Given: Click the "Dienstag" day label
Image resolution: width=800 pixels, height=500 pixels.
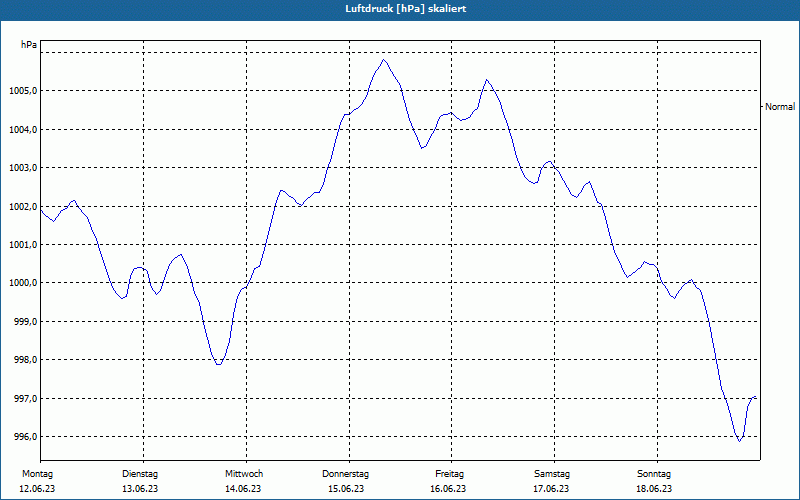Looking at the screenshot, I should 140,474.
